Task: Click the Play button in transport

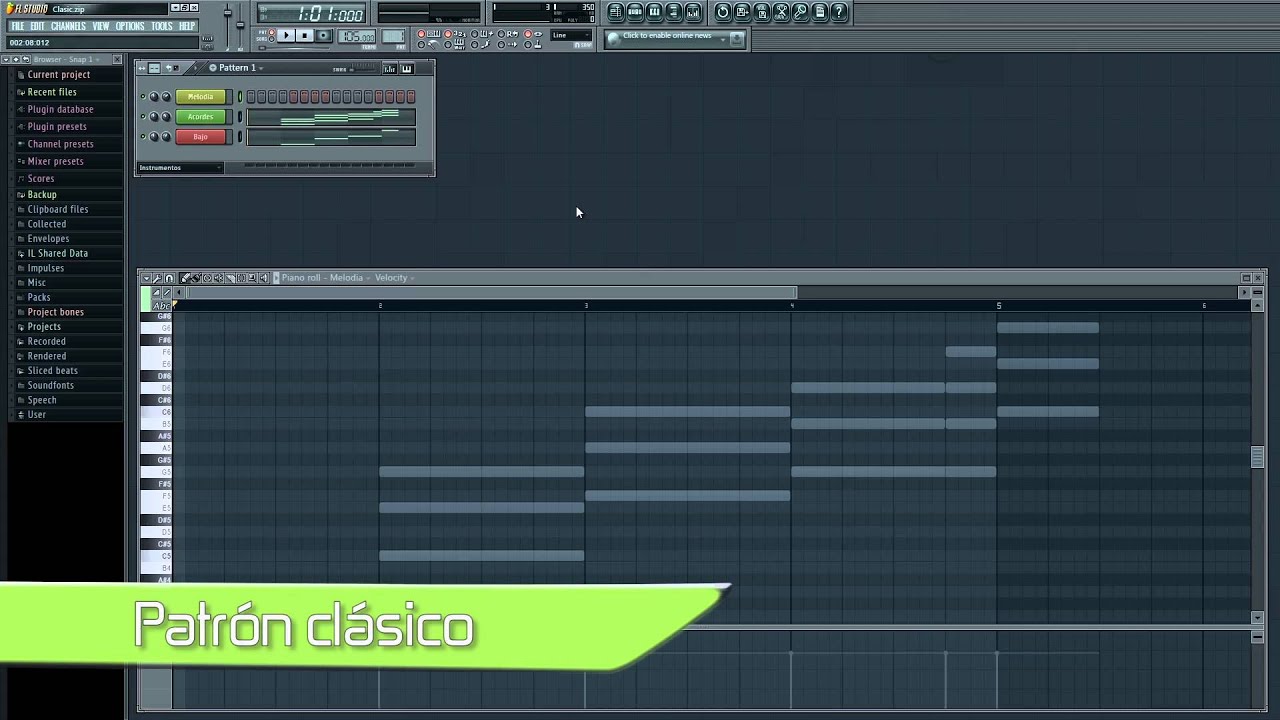Action: (x=286, y=35)
